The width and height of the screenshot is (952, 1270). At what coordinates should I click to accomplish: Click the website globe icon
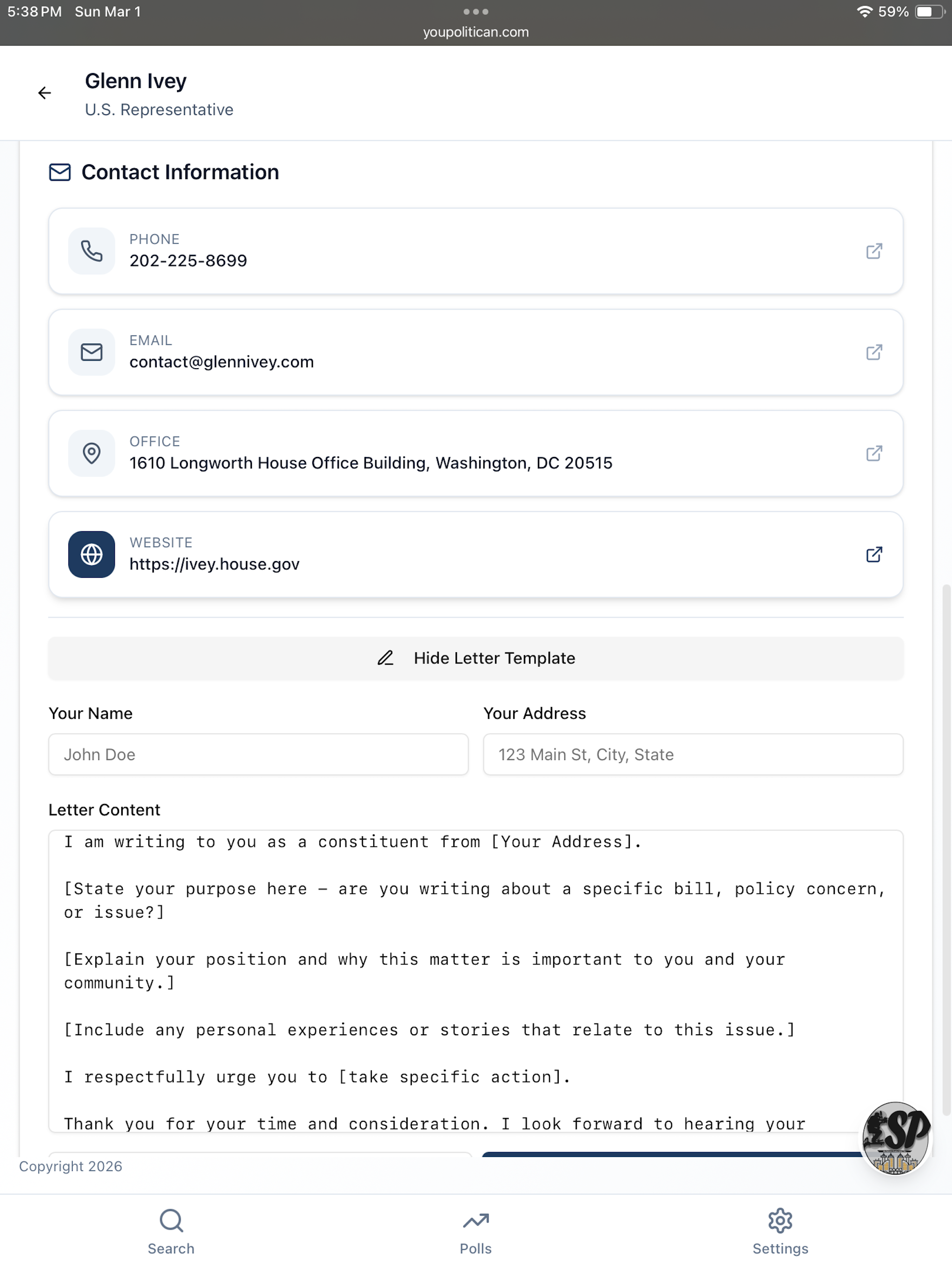click(91, 554)
